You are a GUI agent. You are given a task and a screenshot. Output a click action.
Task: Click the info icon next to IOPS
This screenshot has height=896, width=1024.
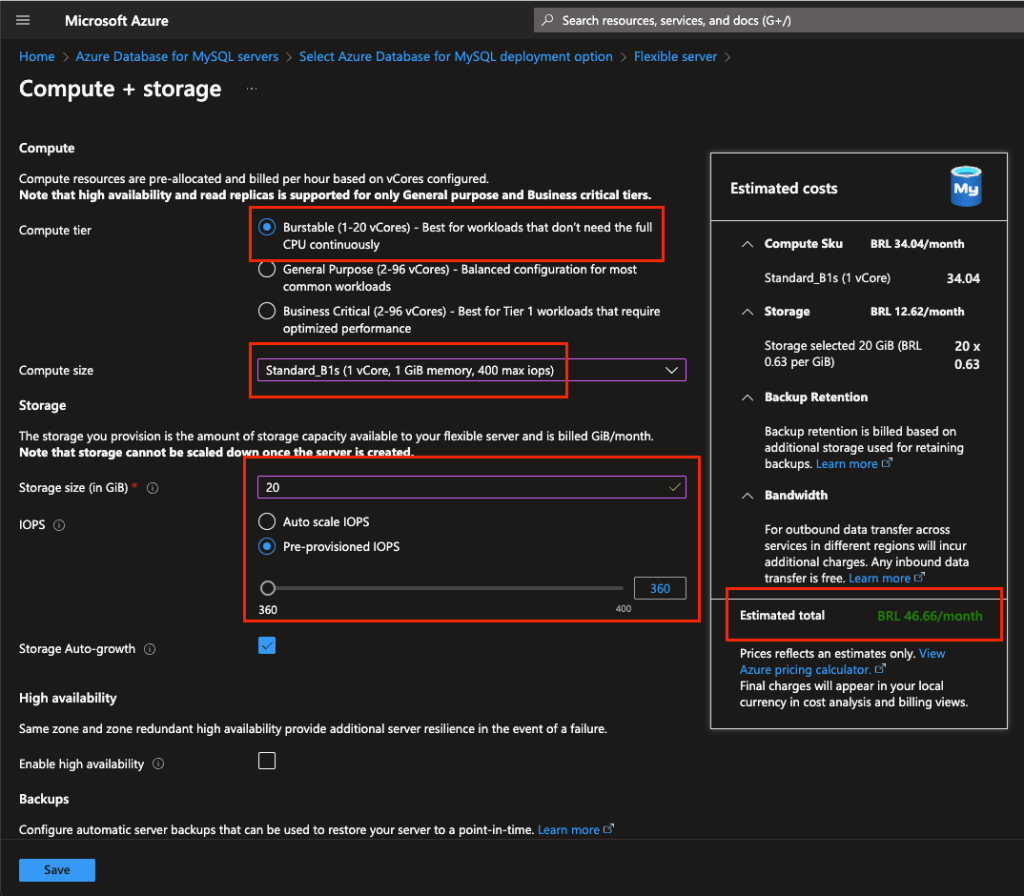(x=59, y=525)
